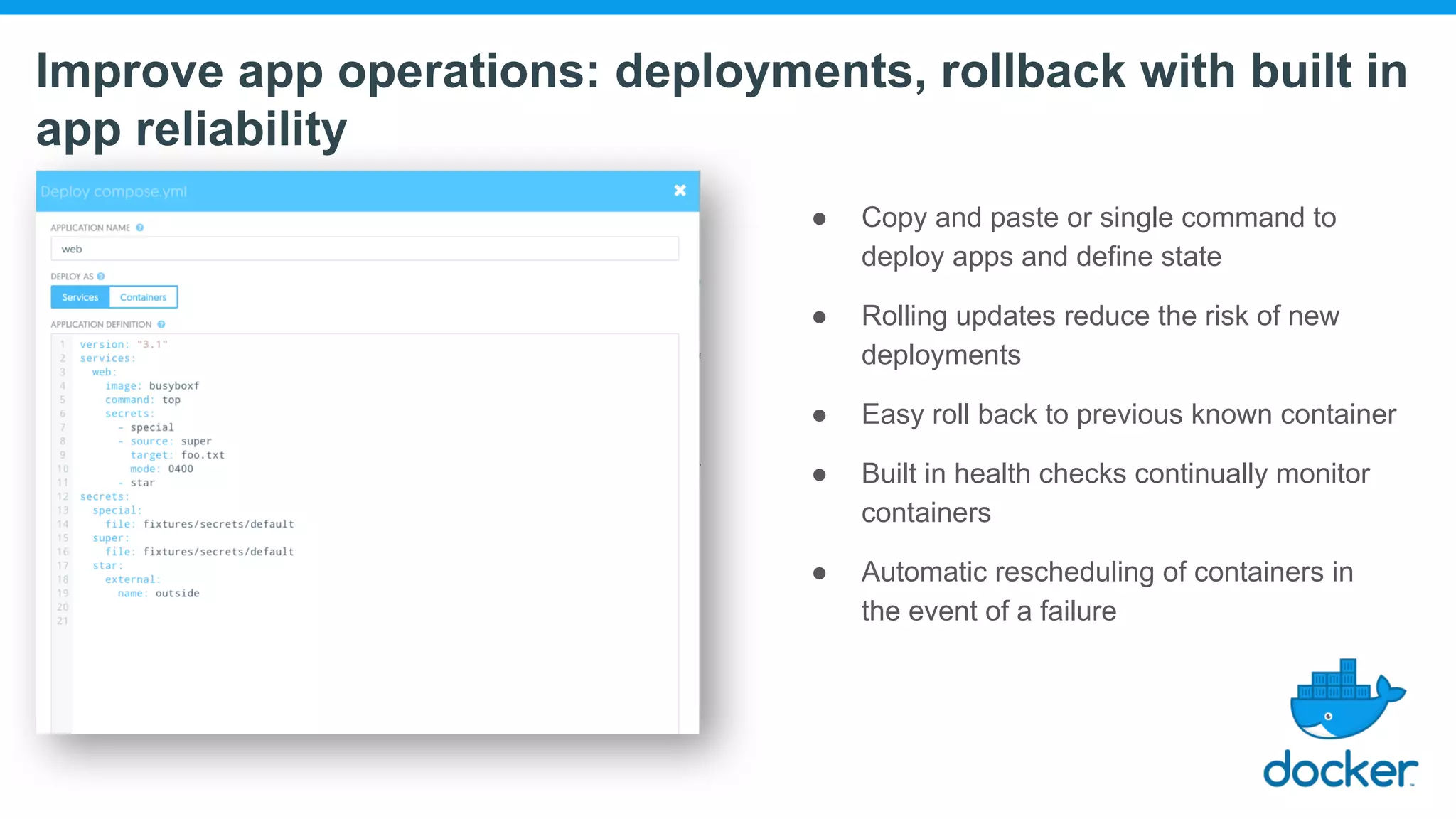Click line number 1 in editor gutter
The image size is (1456, 819).
[63, 344]
